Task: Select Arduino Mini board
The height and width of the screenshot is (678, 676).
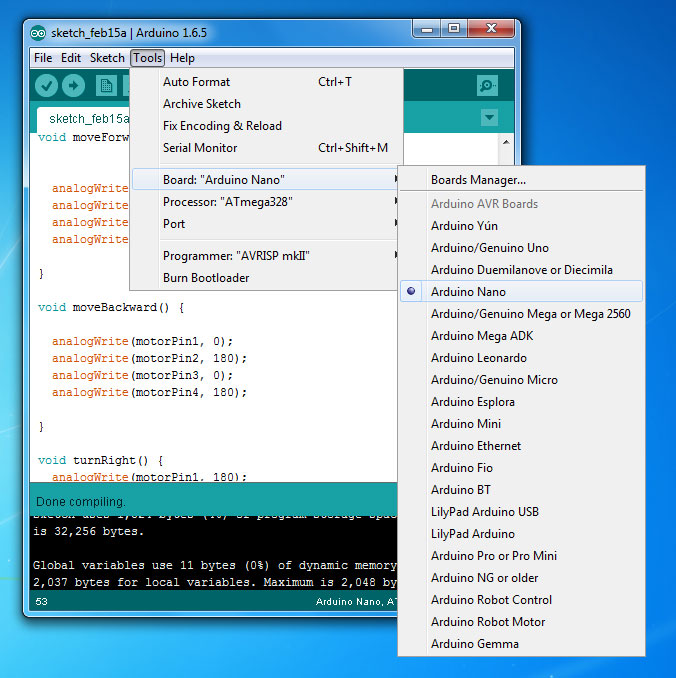Action: 521,424
